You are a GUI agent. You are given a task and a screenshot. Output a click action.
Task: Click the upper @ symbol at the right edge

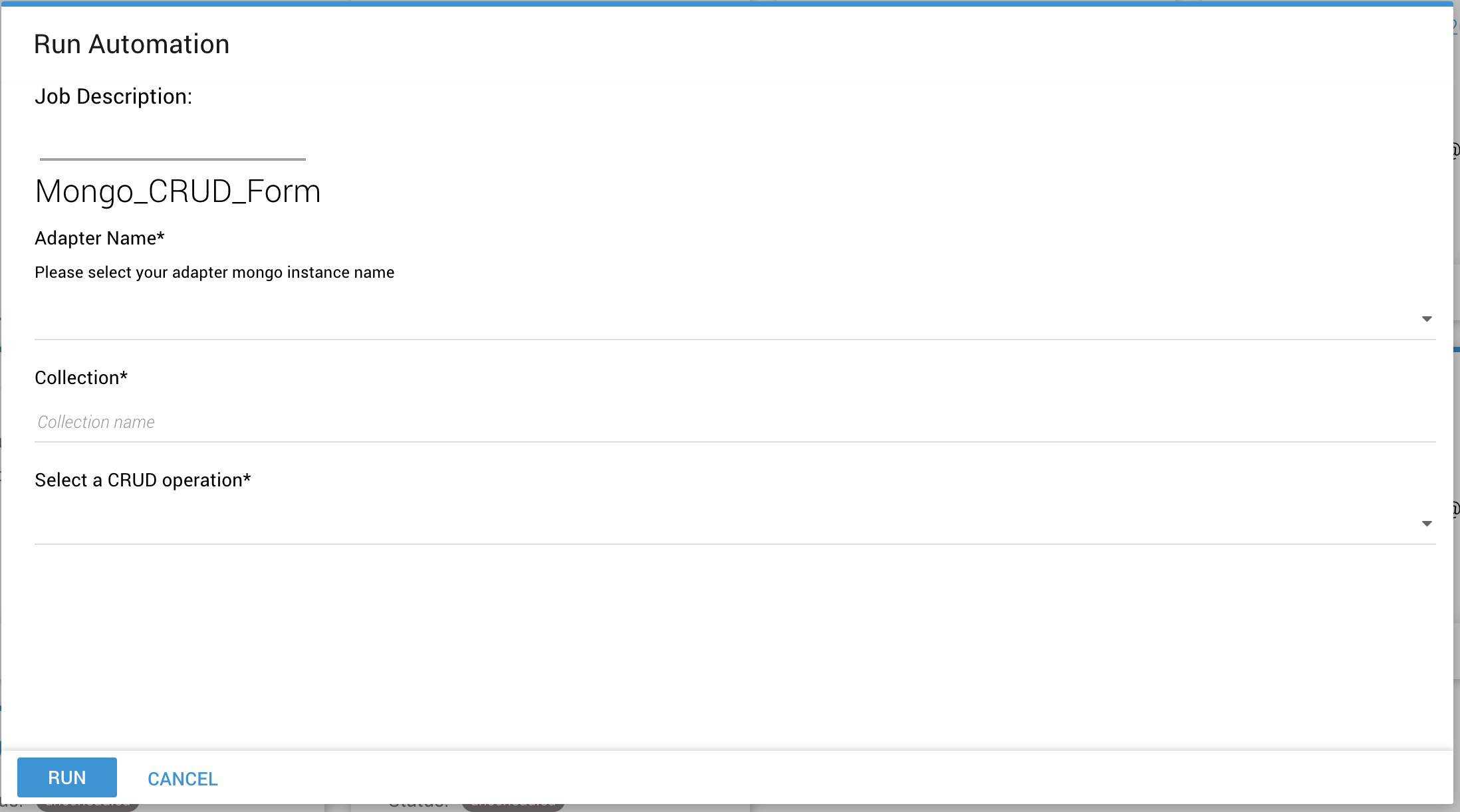(x=1456, y=150)
